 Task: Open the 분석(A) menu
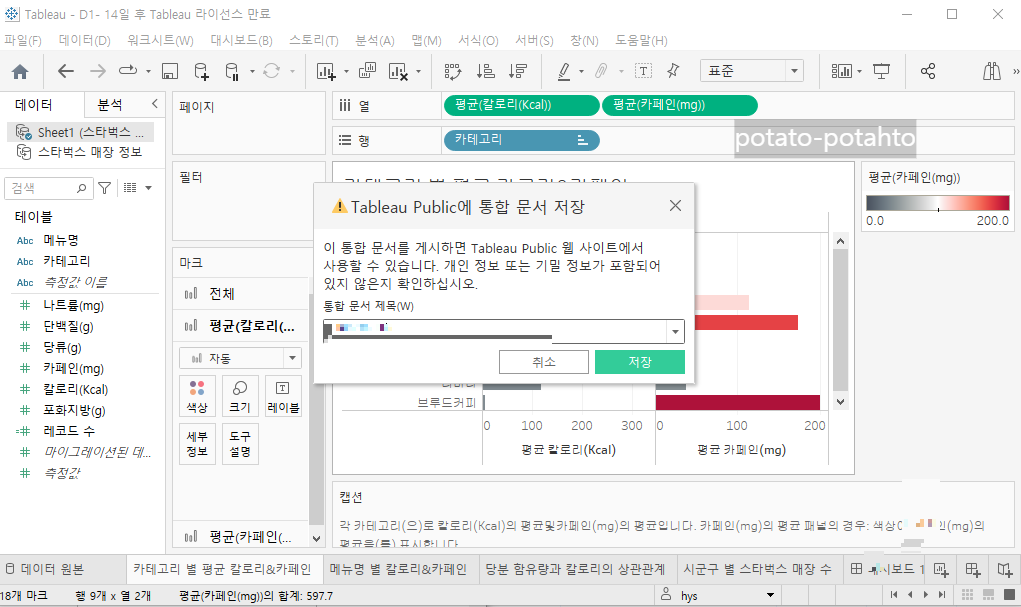coord(374,40)
